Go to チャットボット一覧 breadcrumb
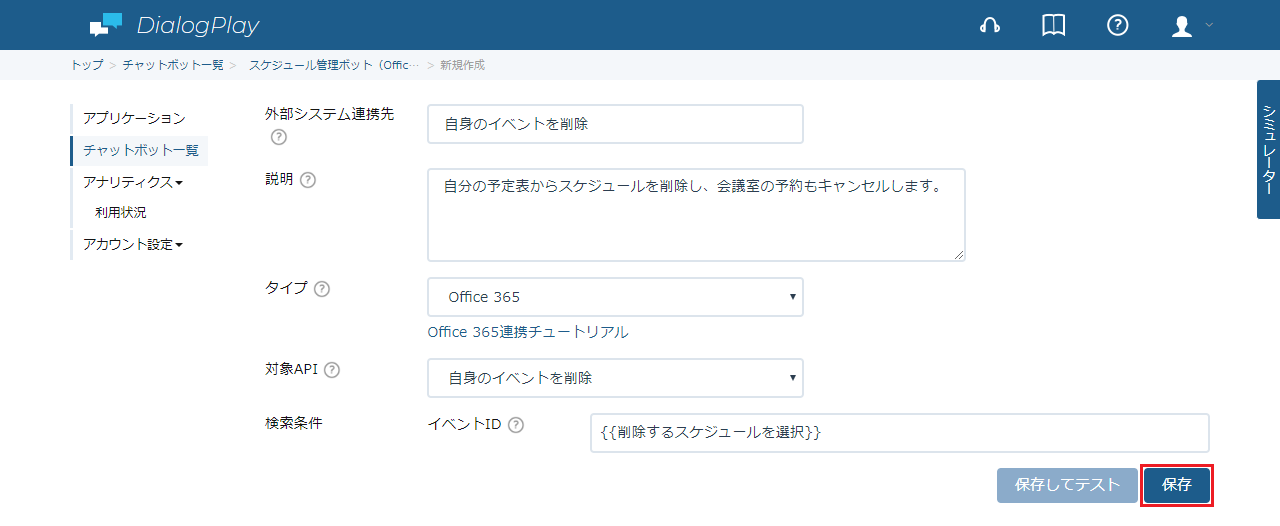1280x526 pixels. (x=173, y=65)
